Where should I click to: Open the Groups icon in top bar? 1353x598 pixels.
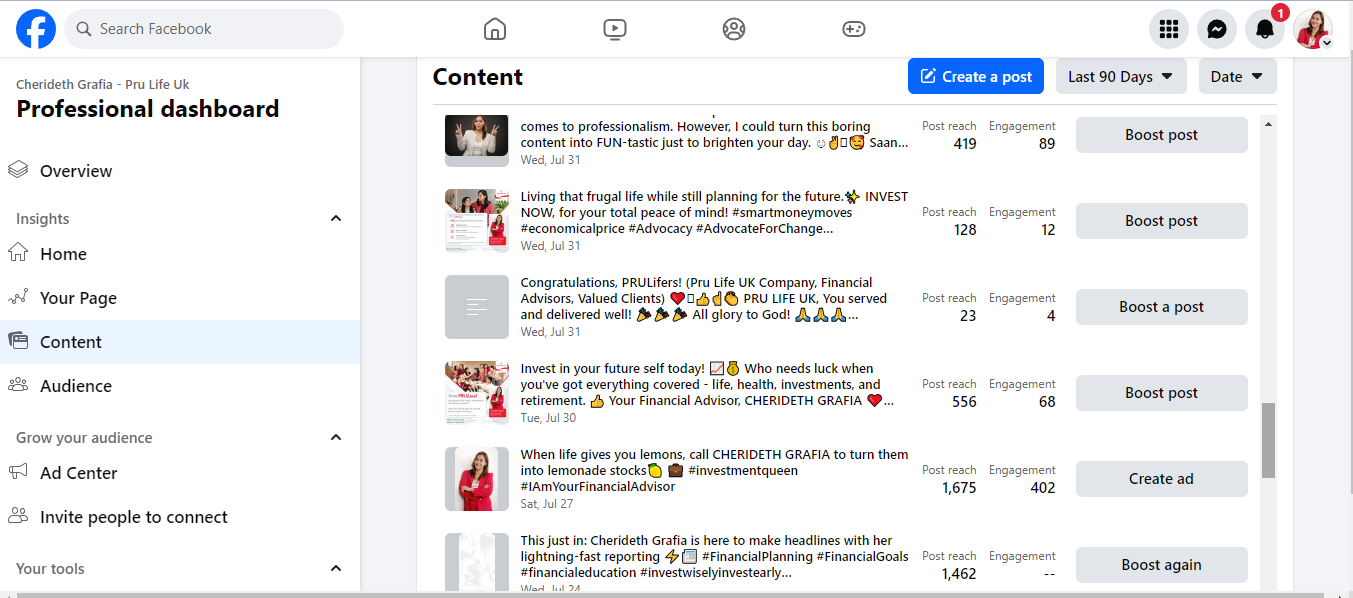coord(734,29)
